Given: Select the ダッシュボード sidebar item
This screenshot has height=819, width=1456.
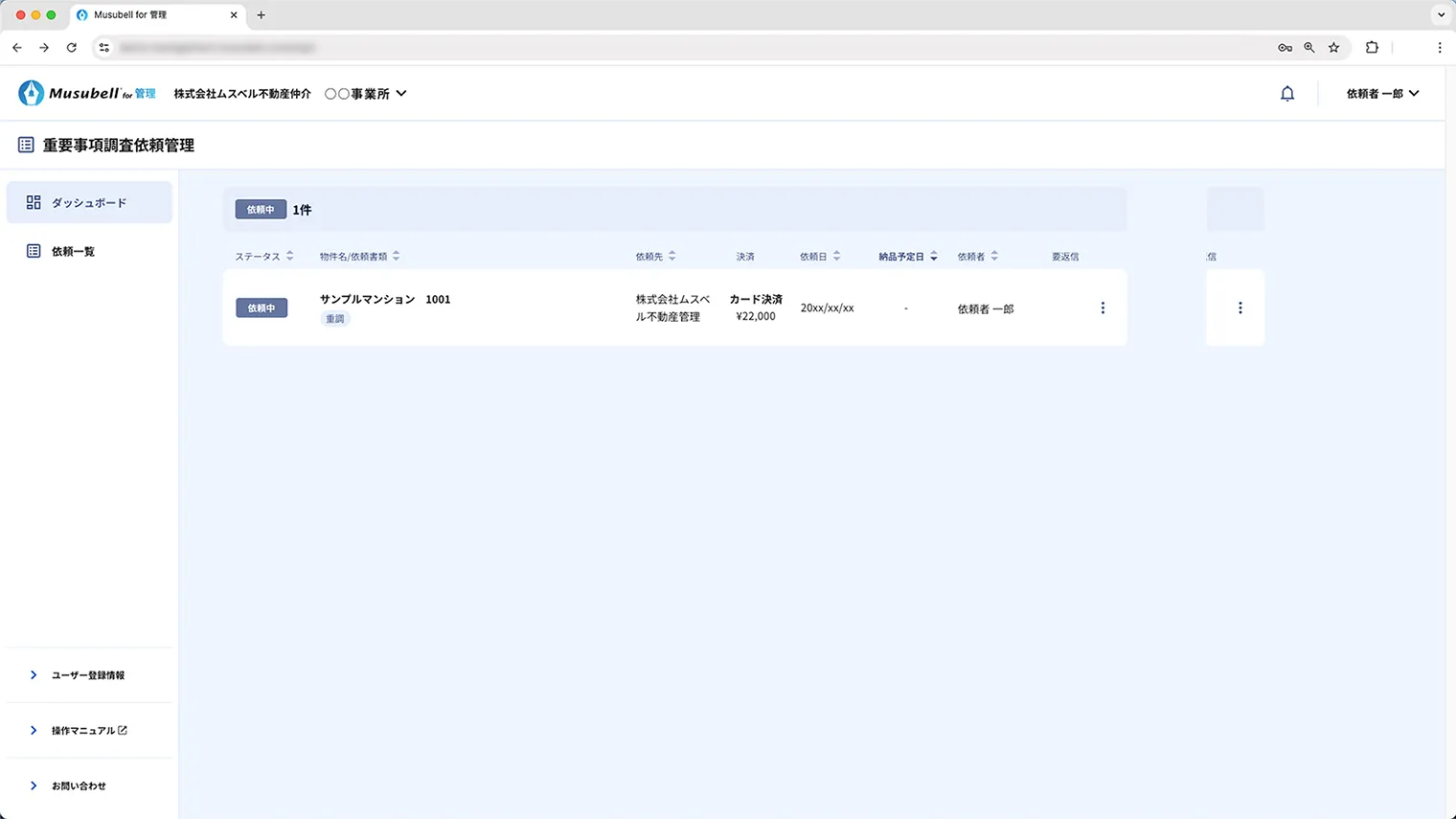Looking at the screenshot, I should [89, 202].
